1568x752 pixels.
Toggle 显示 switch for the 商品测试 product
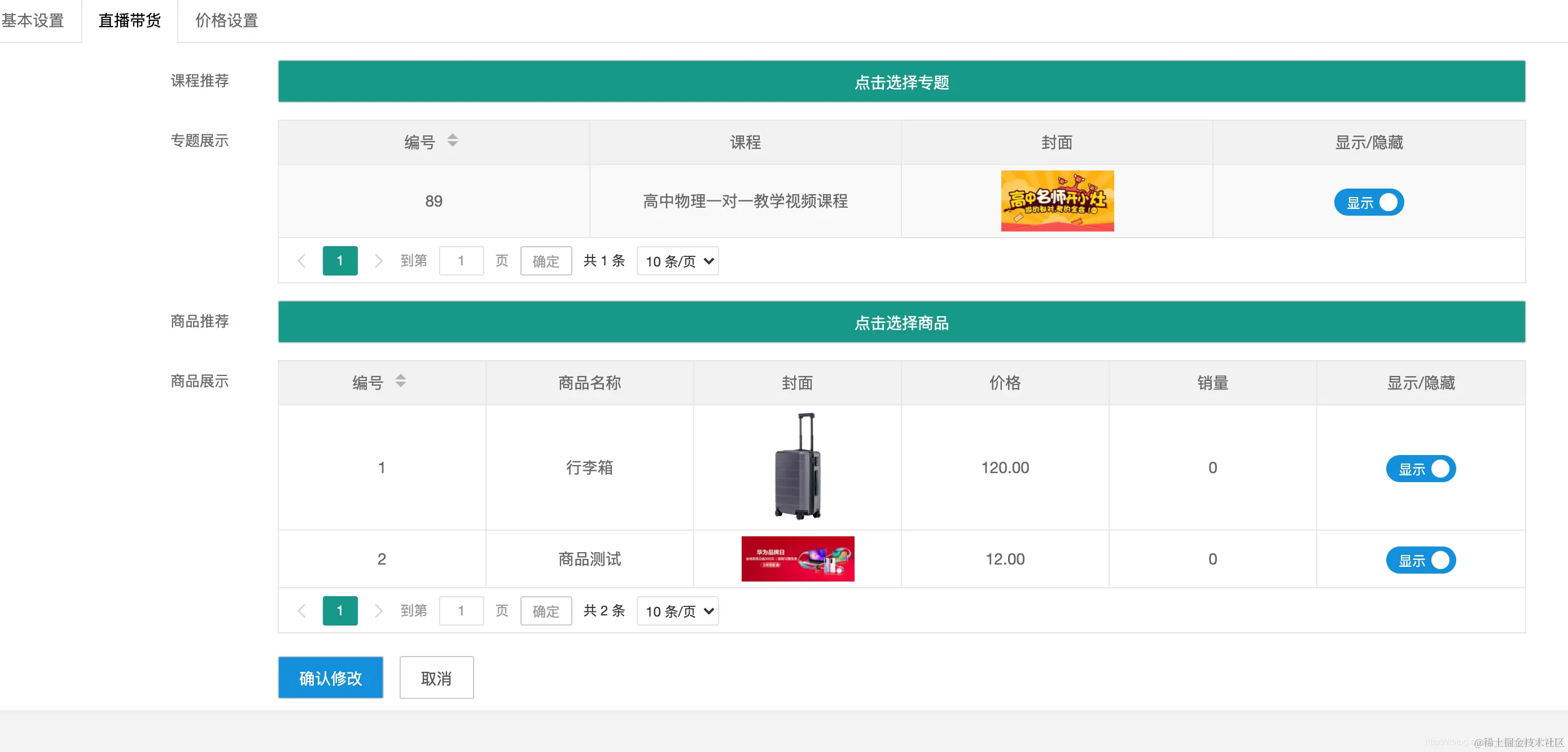point(1420,560)
